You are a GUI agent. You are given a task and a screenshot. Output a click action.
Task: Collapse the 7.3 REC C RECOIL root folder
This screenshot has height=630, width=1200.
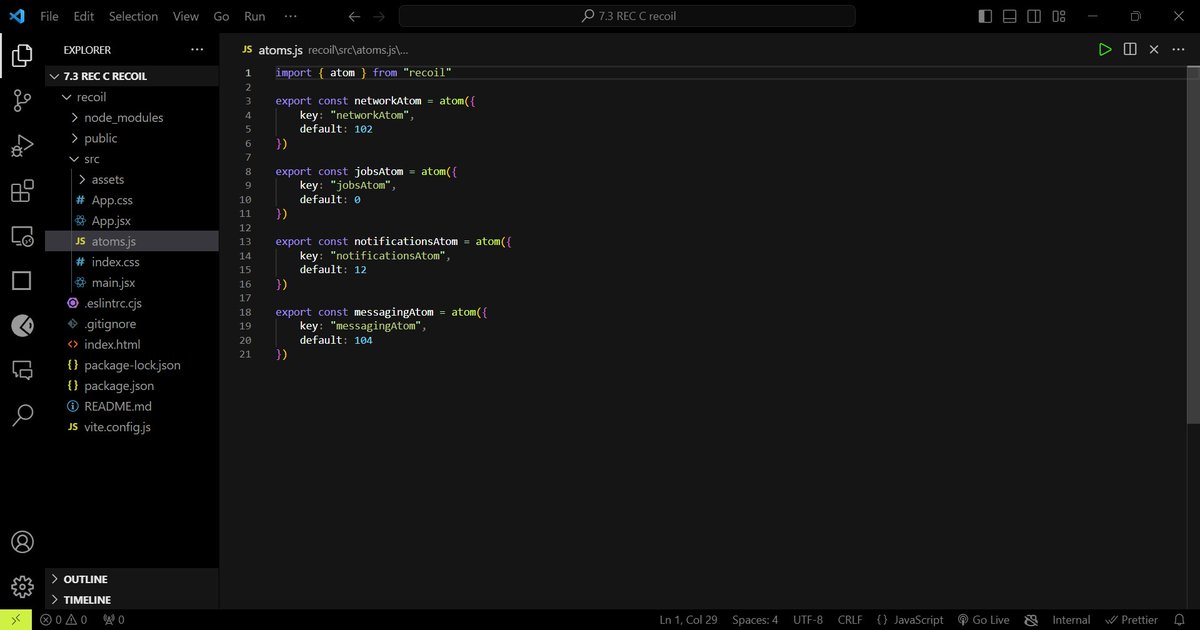[x=132, y=76]
